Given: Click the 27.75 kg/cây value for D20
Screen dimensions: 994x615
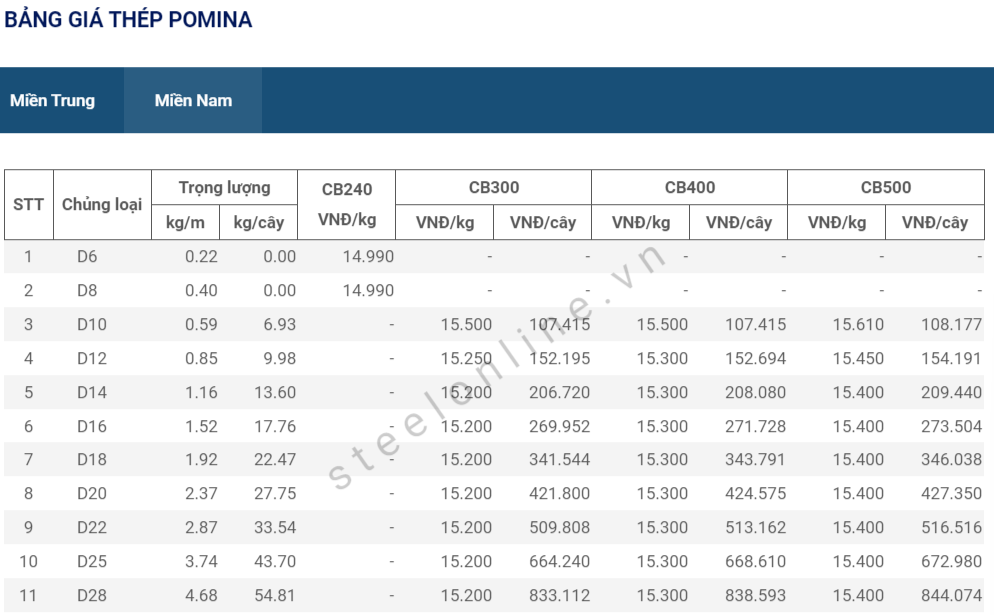Looking at the screenshot, I should (x=275, y=493).
